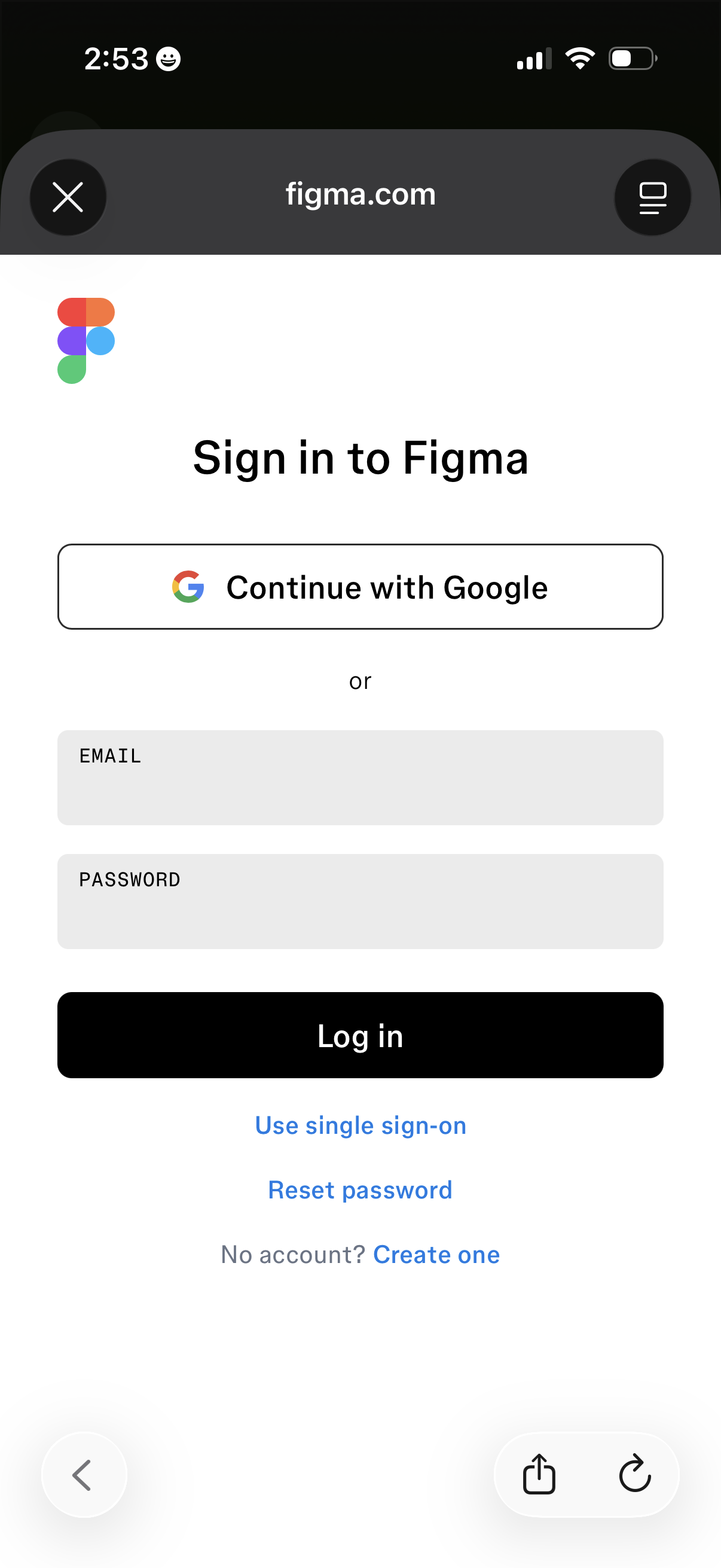Screen dimensions: 721x1568
Task: Go back with the chevron arrow button
Action: (83, 1474)
